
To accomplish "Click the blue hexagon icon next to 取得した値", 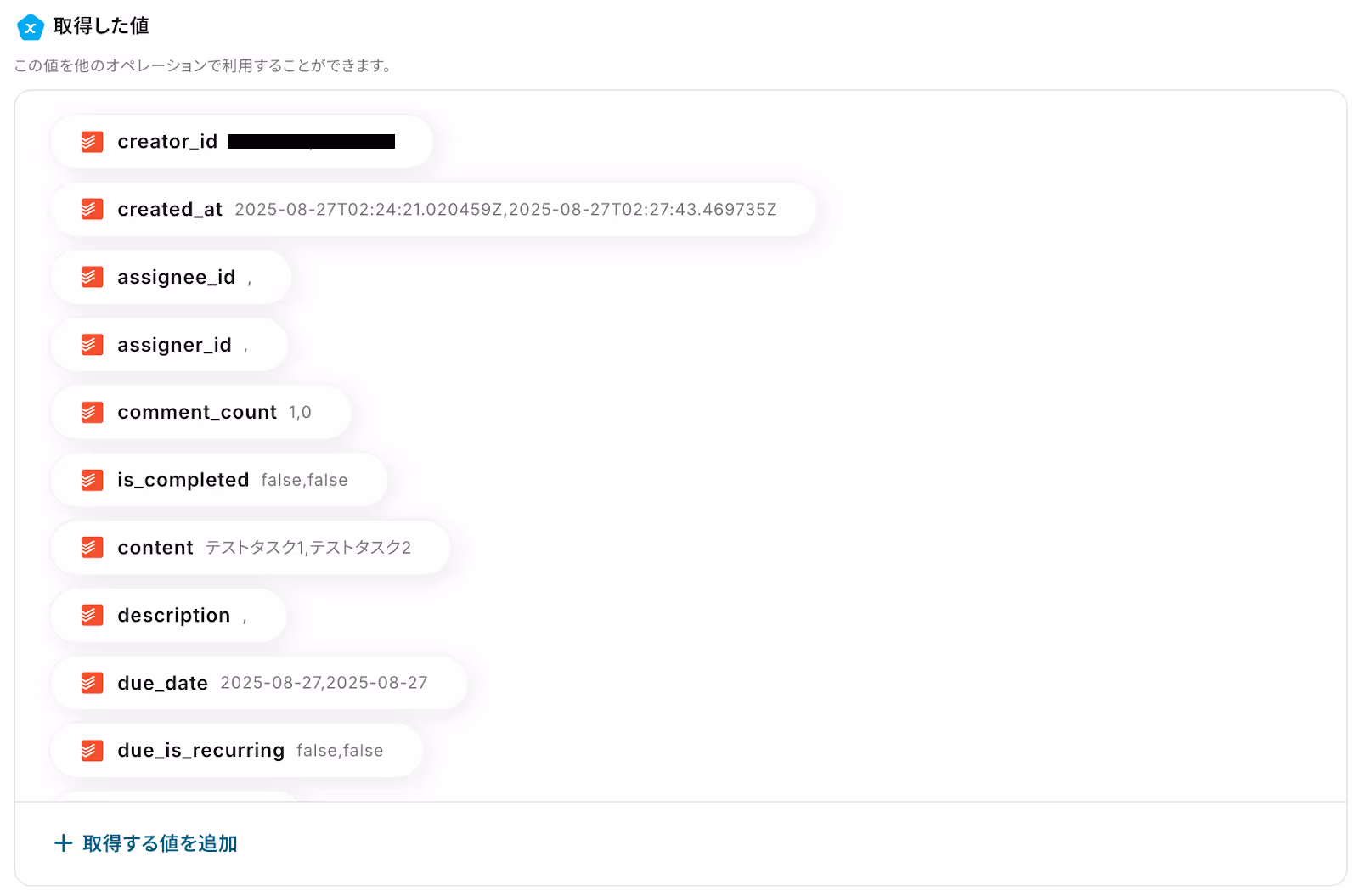I will click(31, 27).
